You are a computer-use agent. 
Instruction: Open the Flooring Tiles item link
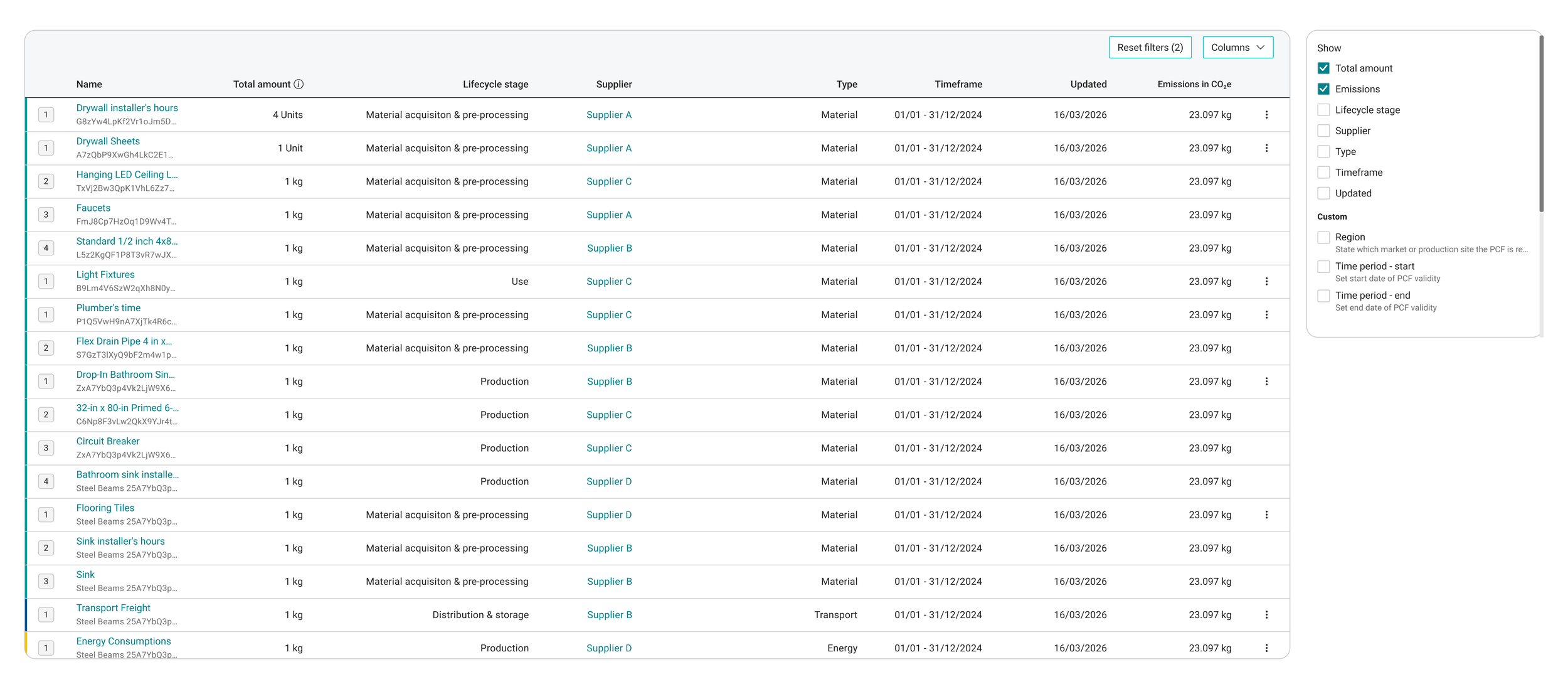105,508
